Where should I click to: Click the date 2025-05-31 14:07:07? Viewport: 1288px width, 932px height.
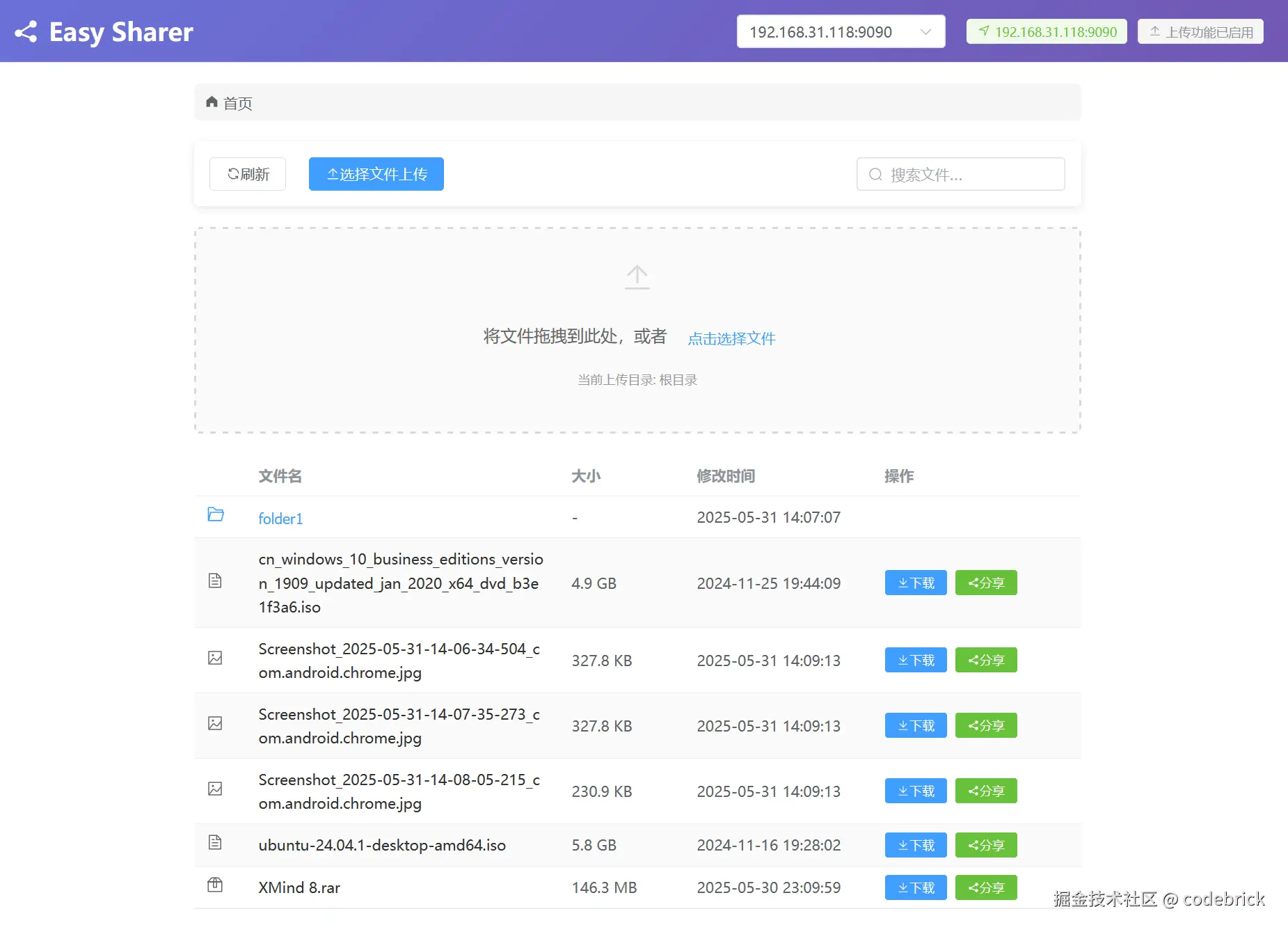pos(769,517)
